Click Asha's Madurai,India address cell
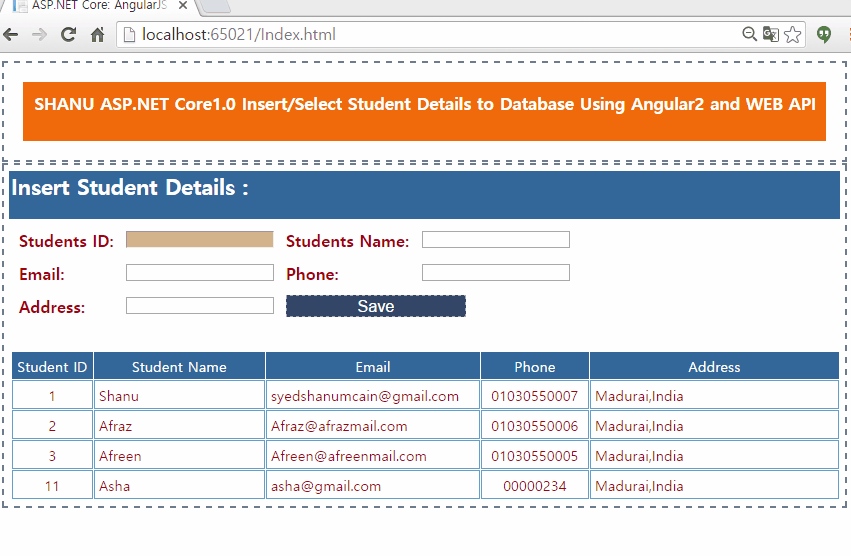 [x=714, y=485]
